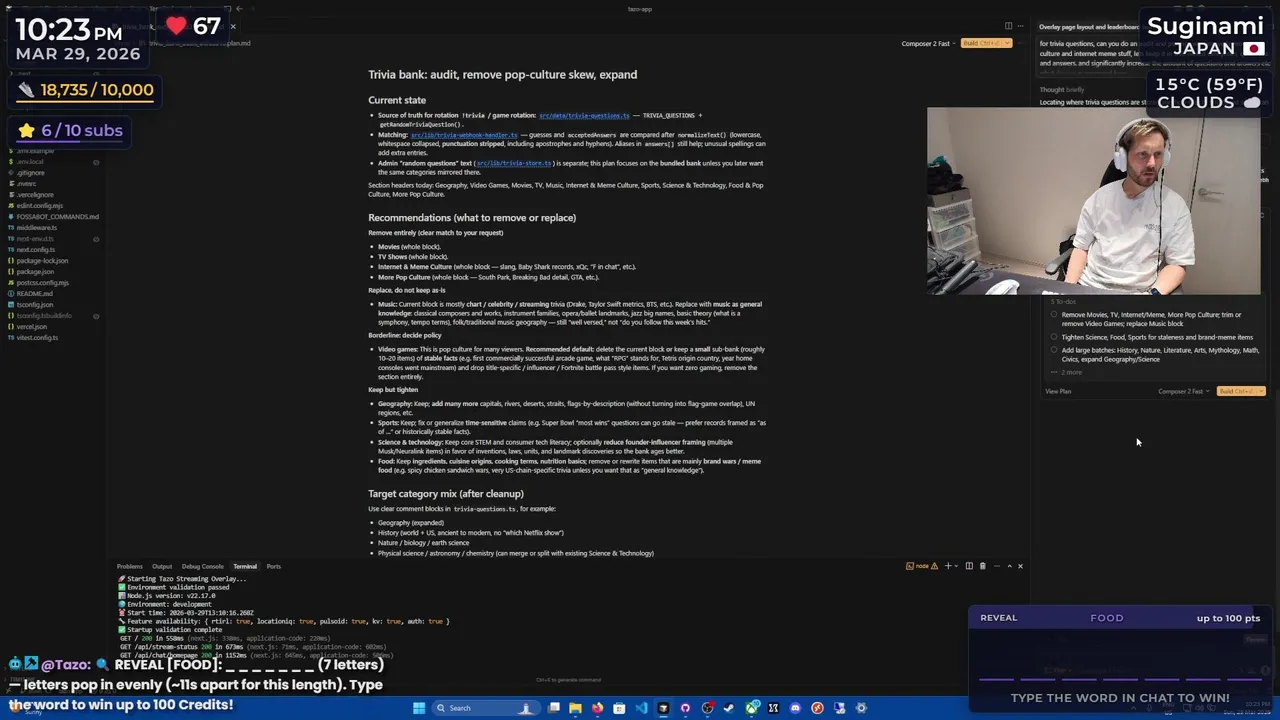Switch to the Problems panel tab
This screenshot has width=1280, height=720.
tap(129, 566)
